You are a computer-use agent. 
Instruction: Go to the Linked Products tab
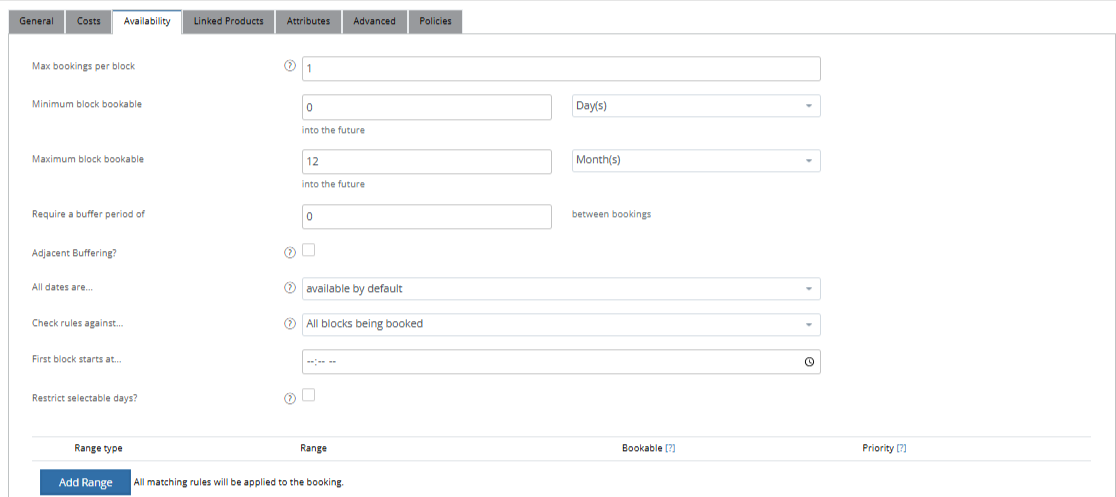click(x=228, y=21)
